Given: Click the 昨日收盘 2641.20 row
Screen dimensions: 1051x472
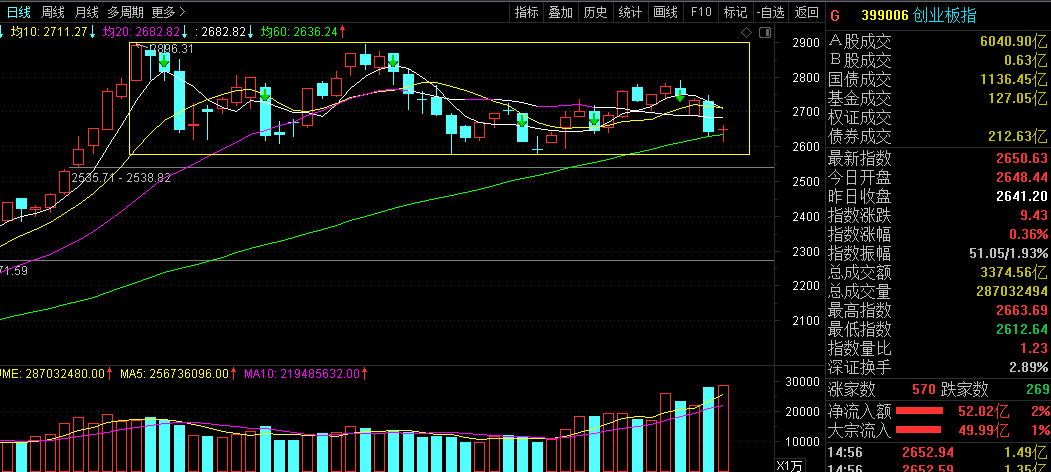Looking at the screenshot, I should (938, 196).
